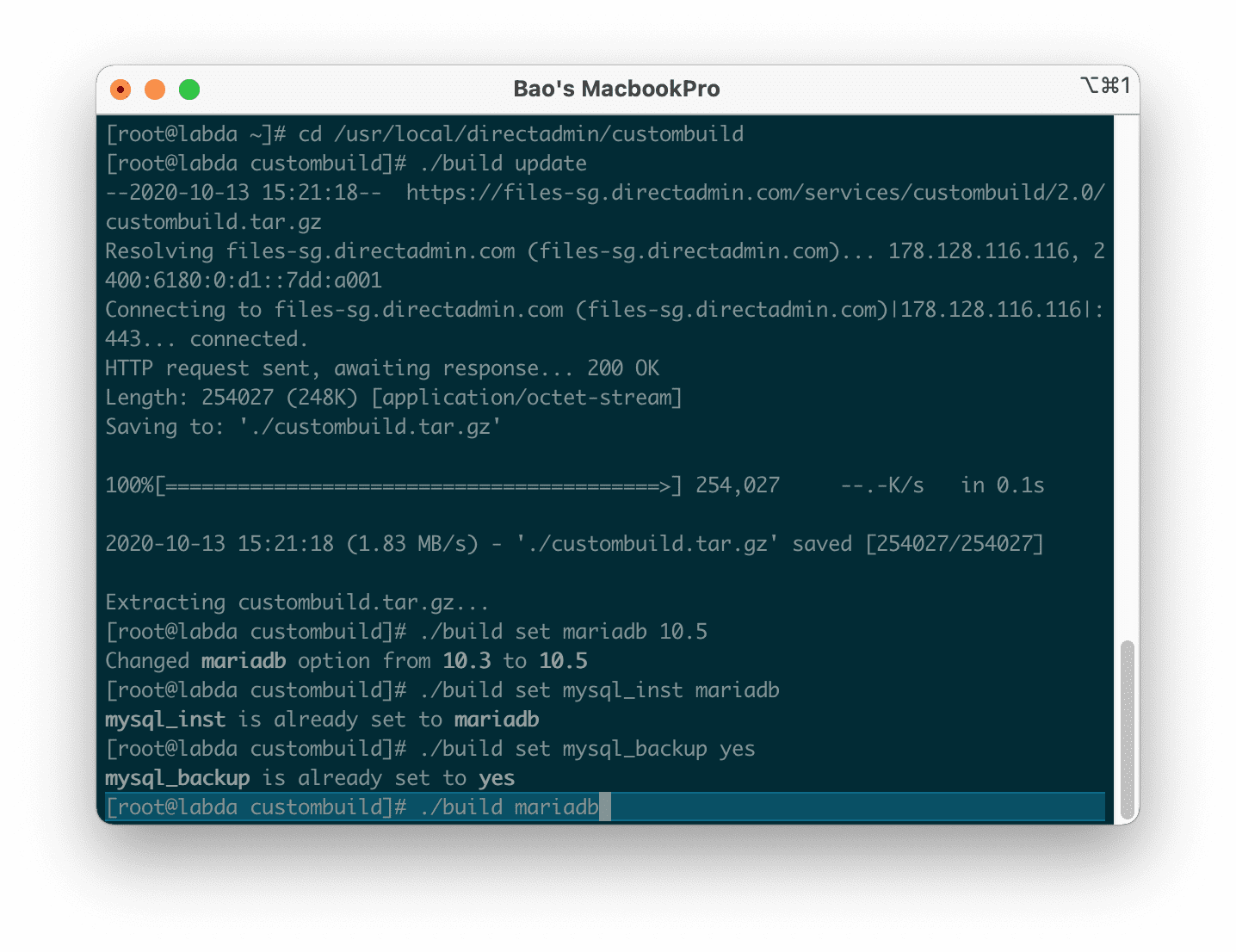Click the mysql_backup is already set message
Viewport: 1236px width, 952px height.
coord(310,777)
